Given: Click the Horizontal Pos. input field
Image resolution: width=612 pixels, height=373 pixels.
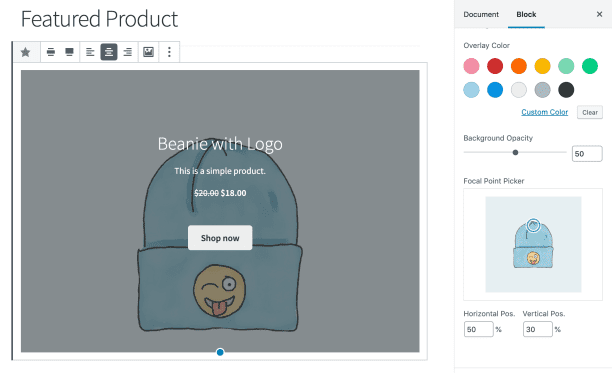Looking at the screenshot, I should [479, 329].
